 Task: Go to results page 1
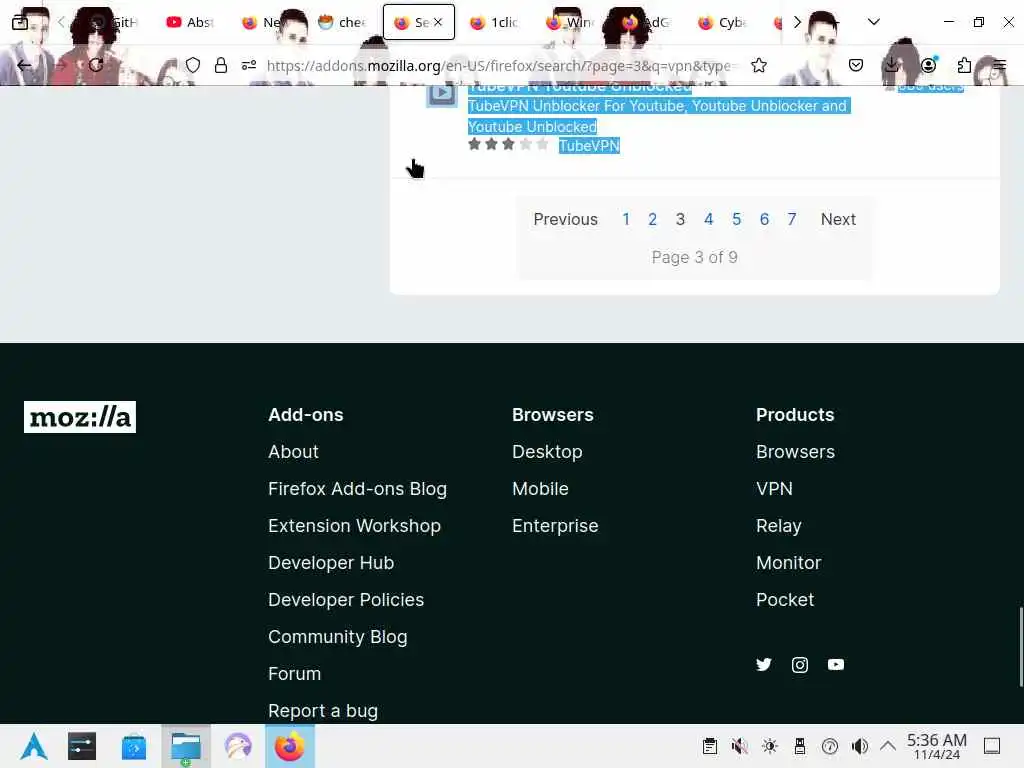tap(626, 219)
